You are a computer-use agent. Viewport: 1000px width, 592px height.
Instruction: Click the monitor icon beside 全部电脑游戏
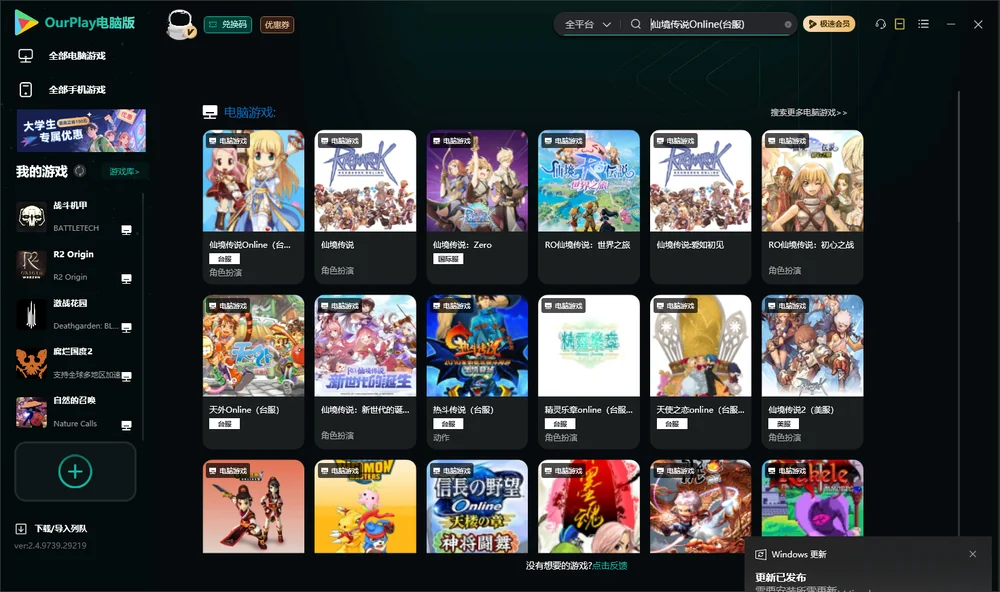[x=26, y=56]
